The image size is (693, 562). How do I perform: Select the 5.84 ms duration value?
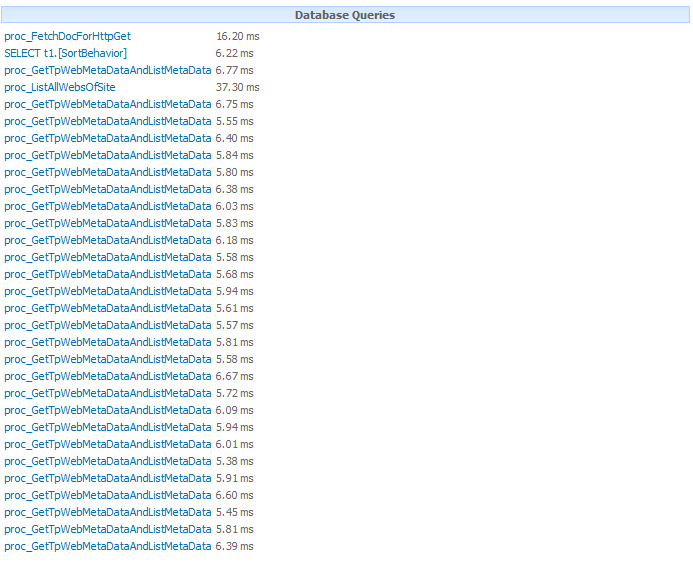click(235, 155)
